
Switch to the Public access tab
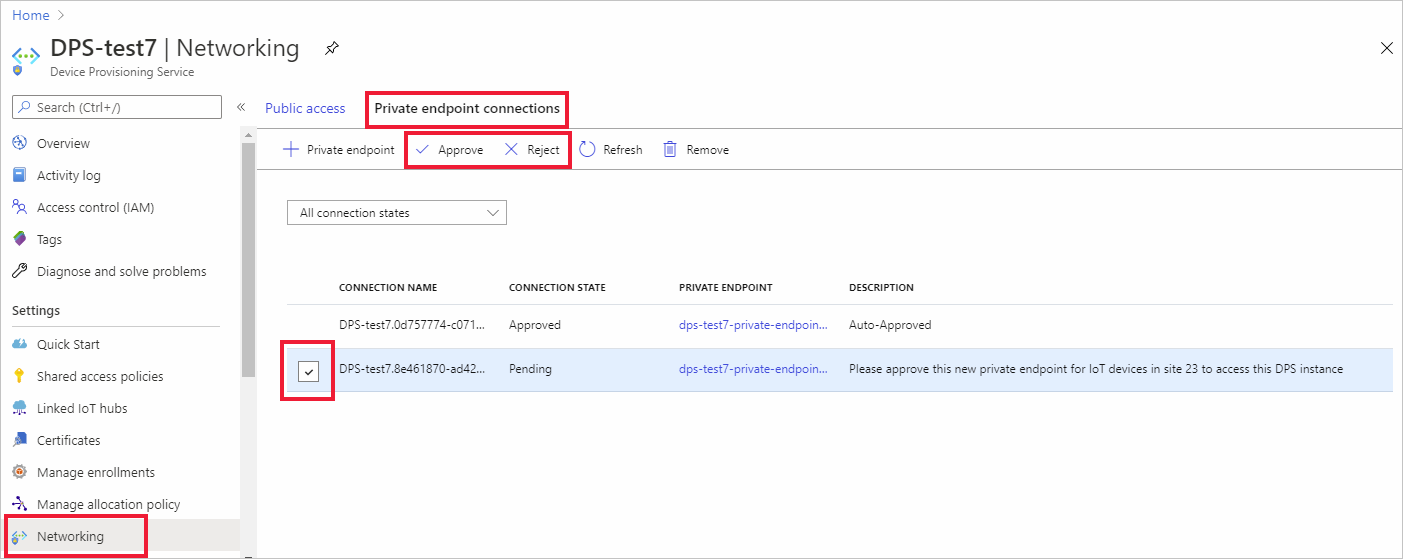point(305,108)
